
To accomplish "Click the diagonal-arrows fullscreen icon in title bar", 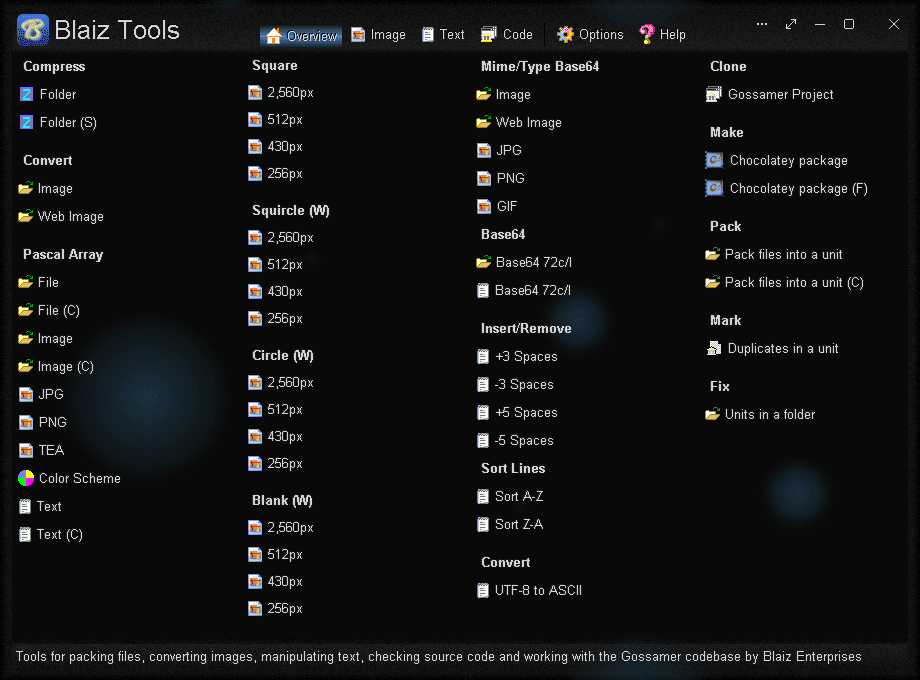I will (x=791, y=24).
